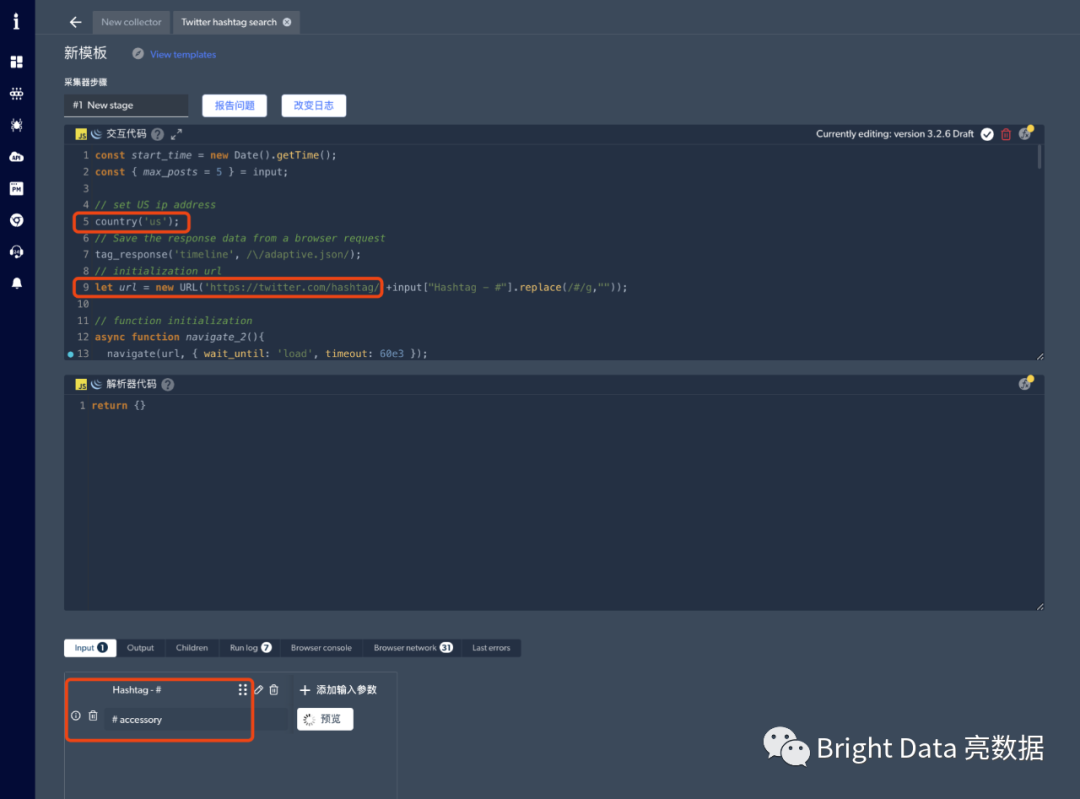Select the Browser network tab
This screenshot has width=1080, height=799.
pos(413,647)
